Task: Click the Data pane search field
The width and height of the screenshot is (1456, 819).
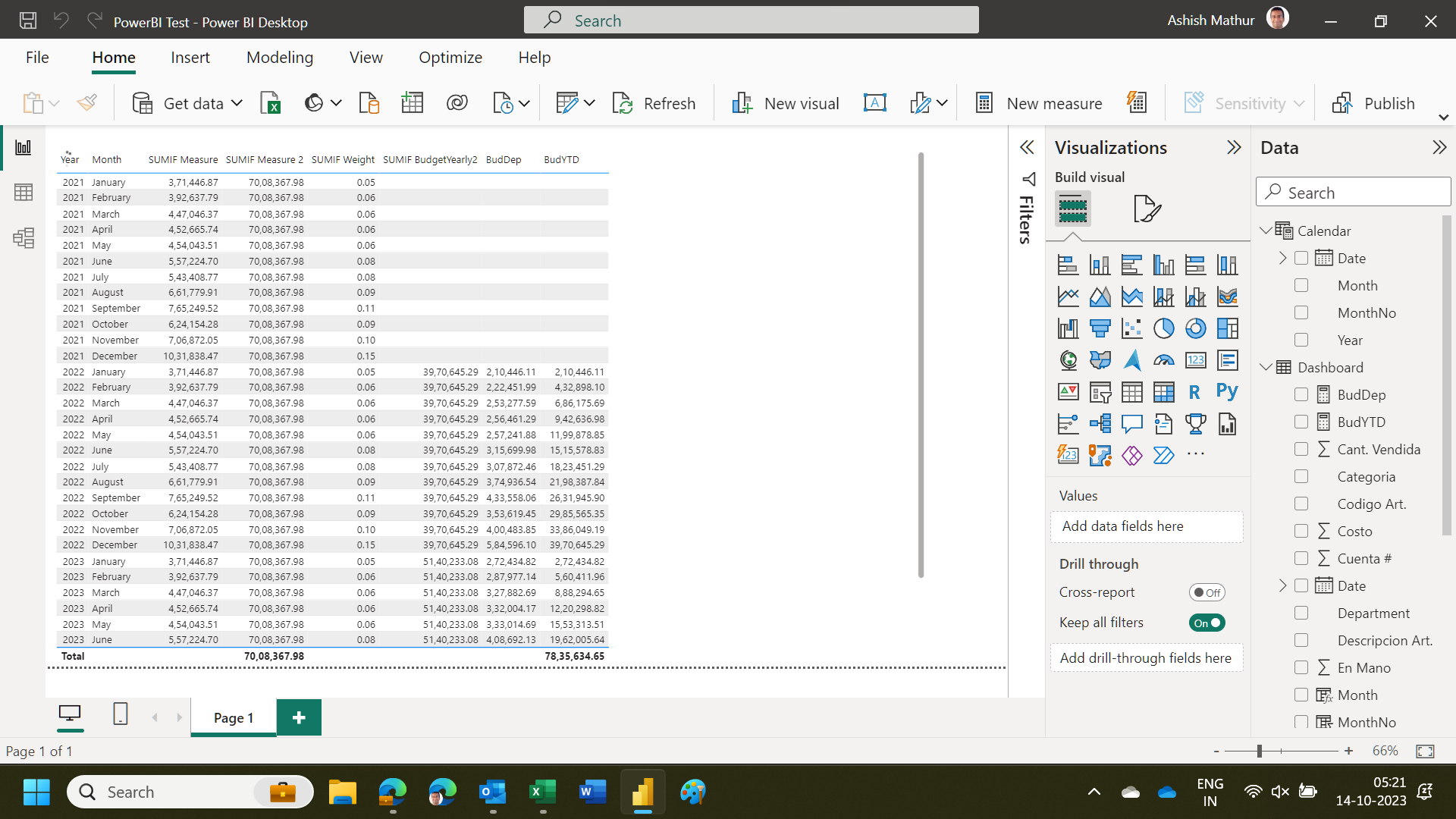Action: [1354, 192]
